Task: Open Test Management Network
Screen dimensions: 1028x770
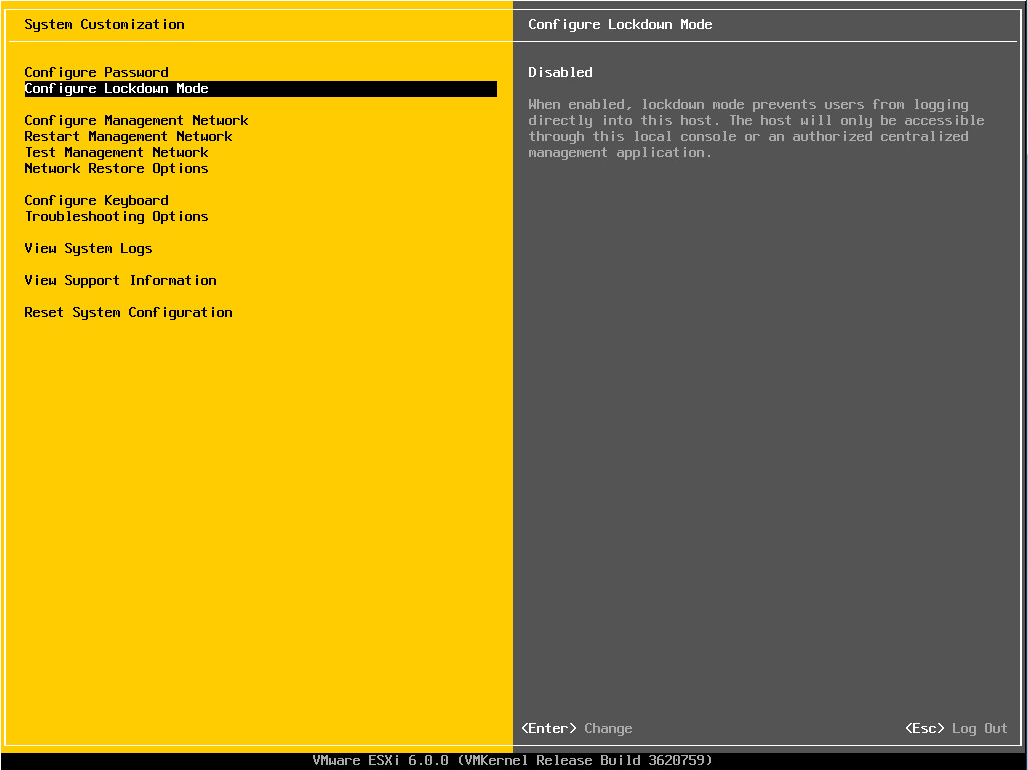Action: tap(116, 152)
